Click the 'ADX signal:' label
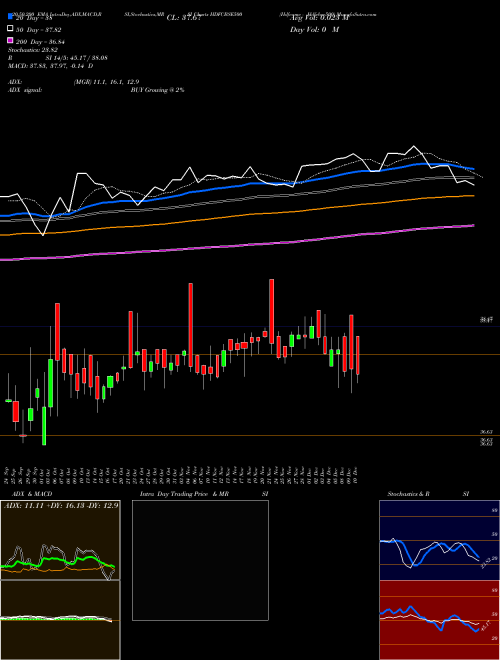 click(25, 90)
